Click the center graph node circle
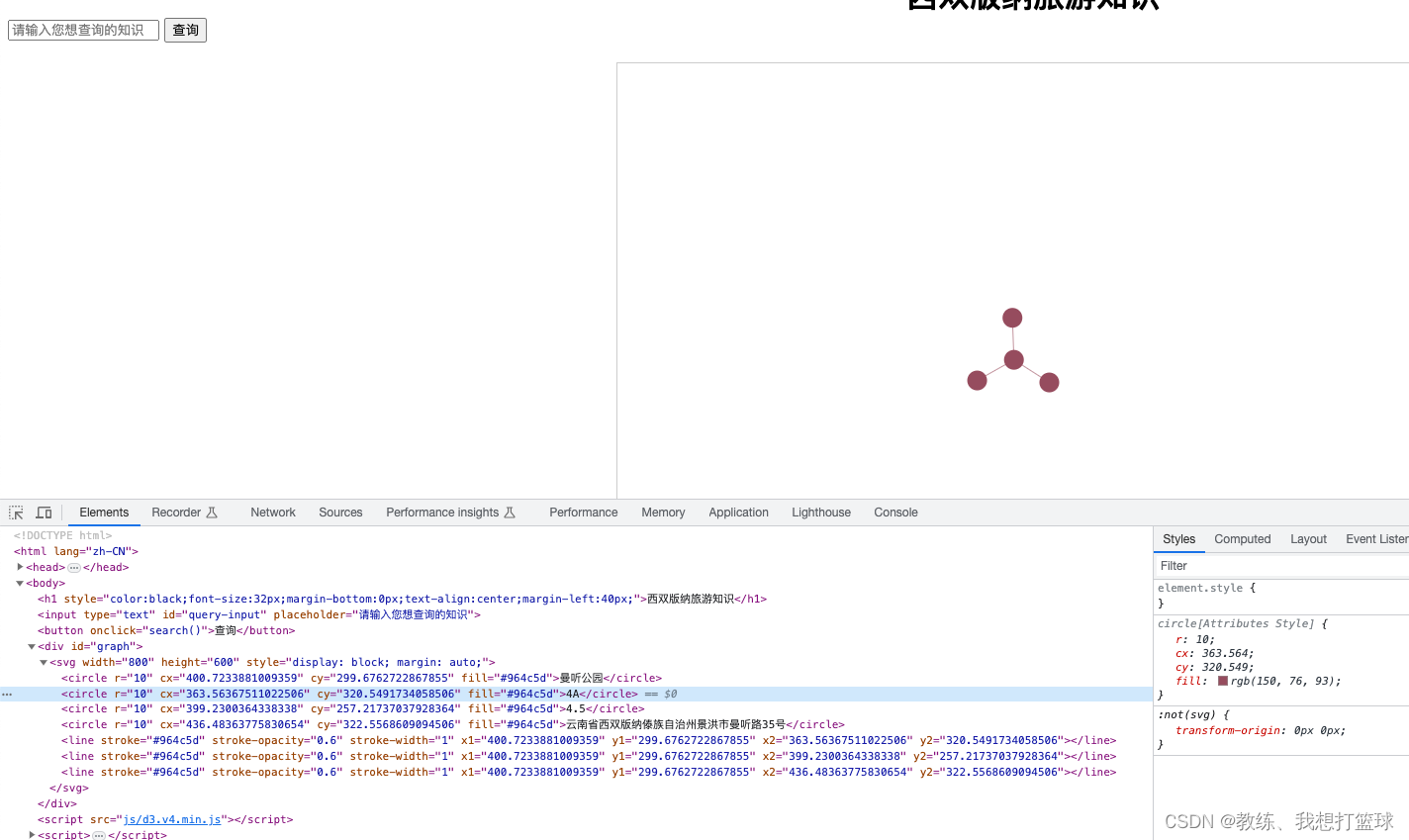This screenshot has width=1409, height=840. [1014, 360]
